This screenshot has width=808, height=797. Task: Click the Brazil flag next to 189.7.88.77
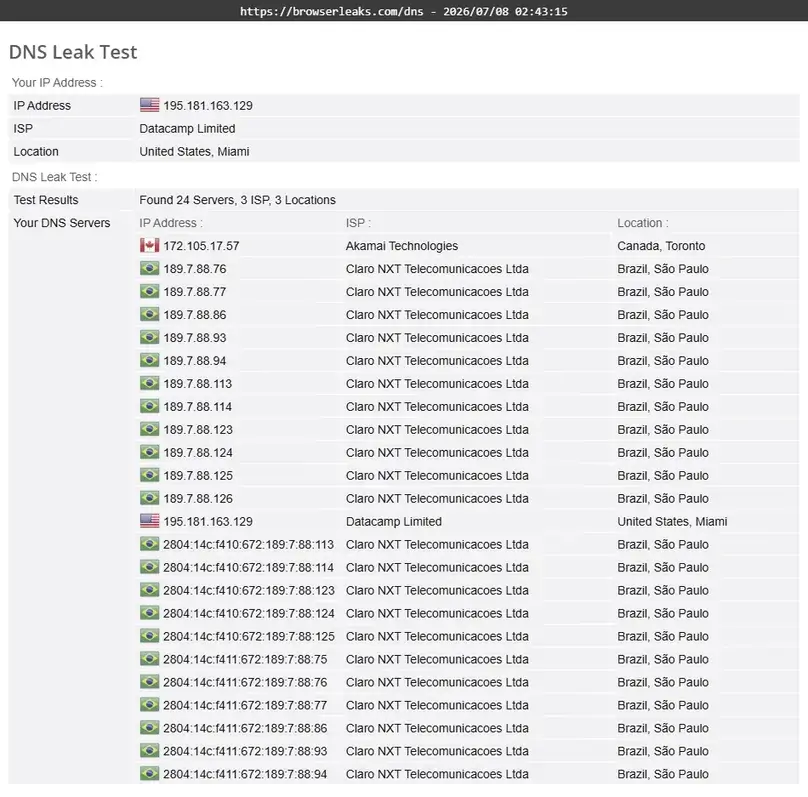[149, 291]
